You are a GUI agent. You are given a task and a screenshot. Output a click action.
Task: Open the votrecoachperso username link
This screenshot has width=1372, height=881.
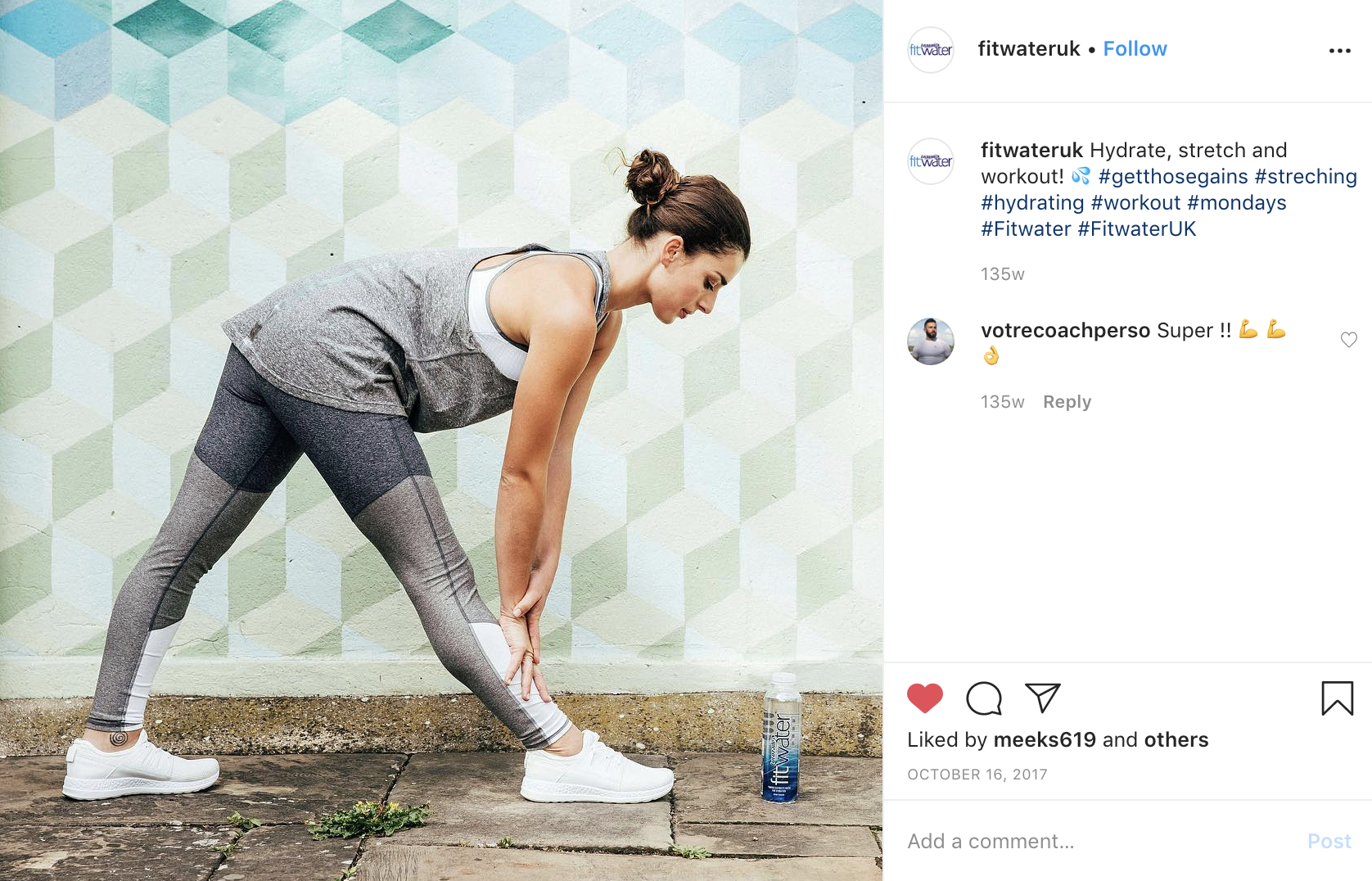(x=1066, y=331)
